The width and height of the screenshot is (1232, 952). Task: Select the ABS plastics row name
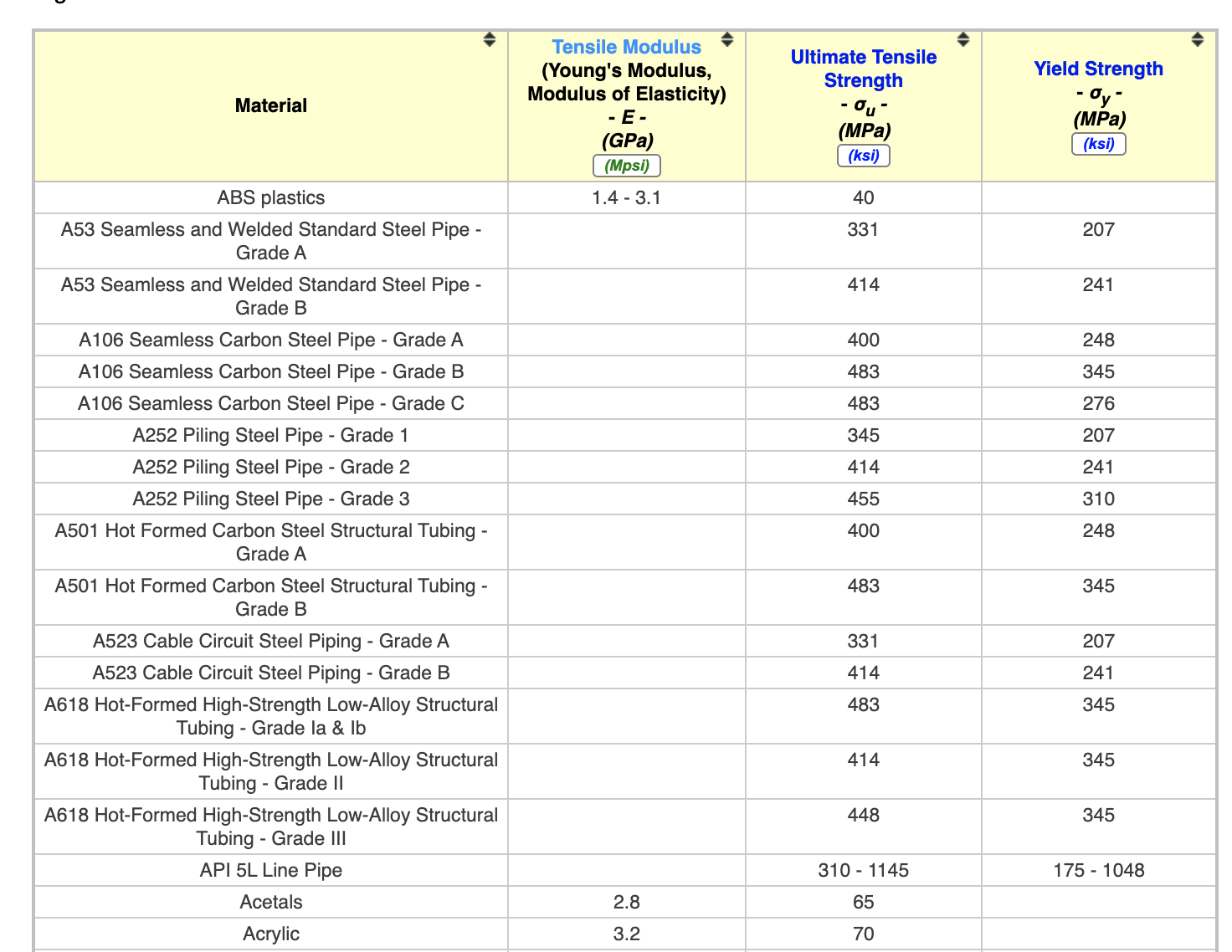point(271,197)
